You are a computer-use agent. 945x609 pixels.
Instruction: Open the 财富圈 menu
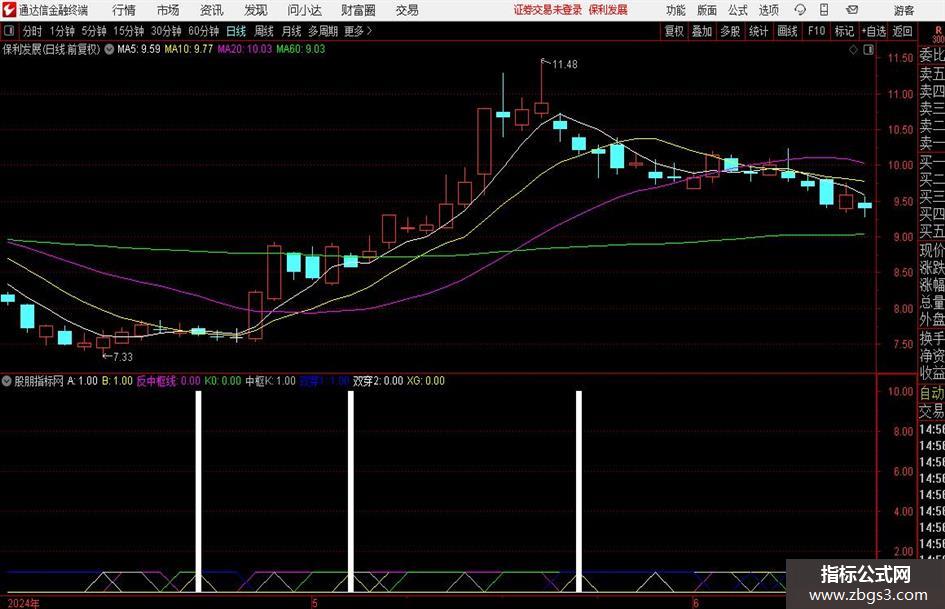pyautogui.click(x=358, y=10)
